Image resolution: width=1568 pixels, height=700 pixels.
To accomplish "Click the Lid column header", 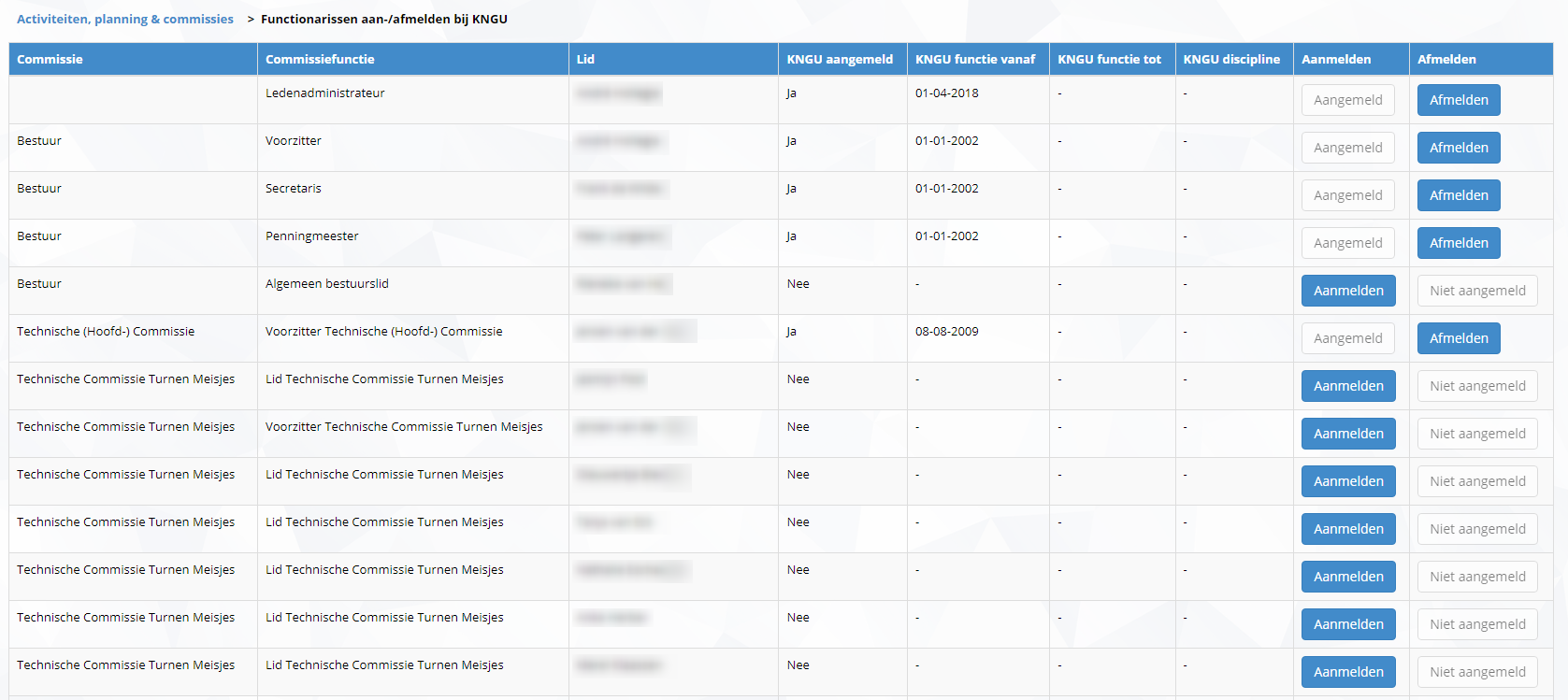I will 585,59.
